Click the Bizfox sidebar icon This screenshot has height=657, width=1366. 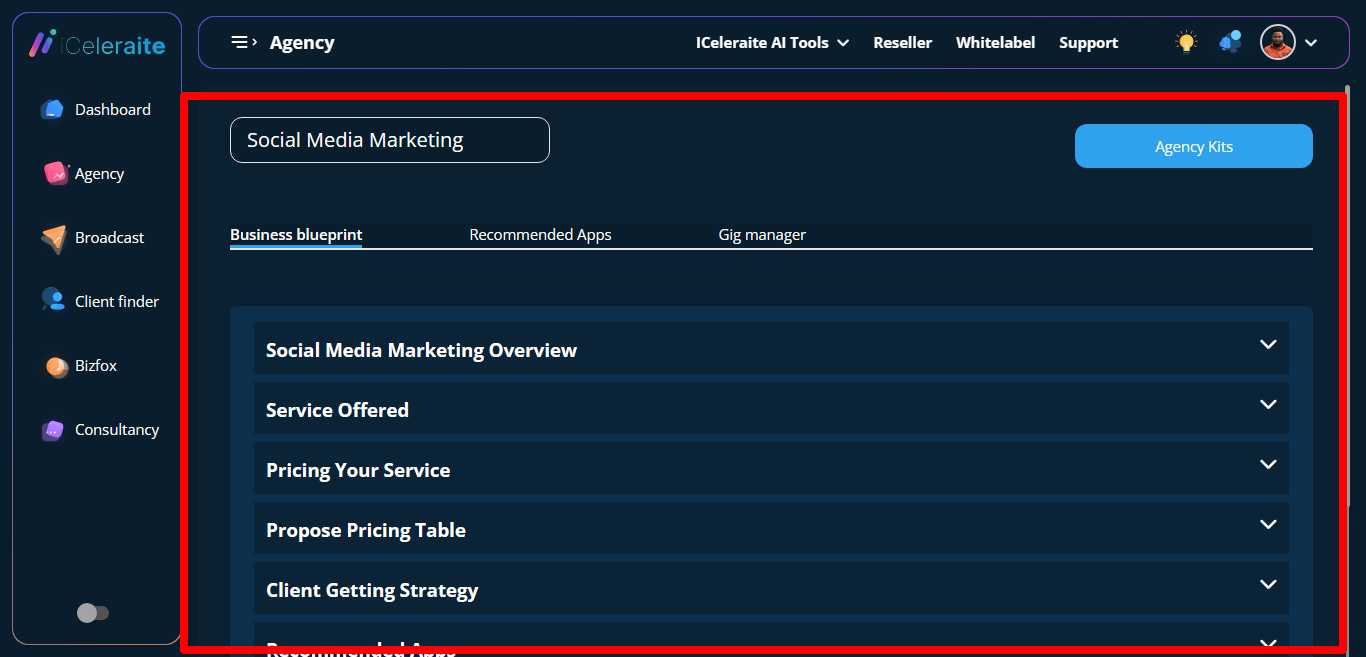pyautogui.click(x=57, y=366)
